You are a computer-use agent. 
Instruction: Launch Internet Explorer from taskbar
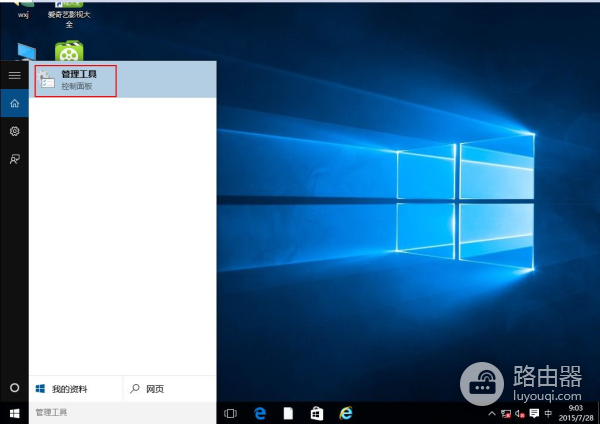[x=346, y=412]
